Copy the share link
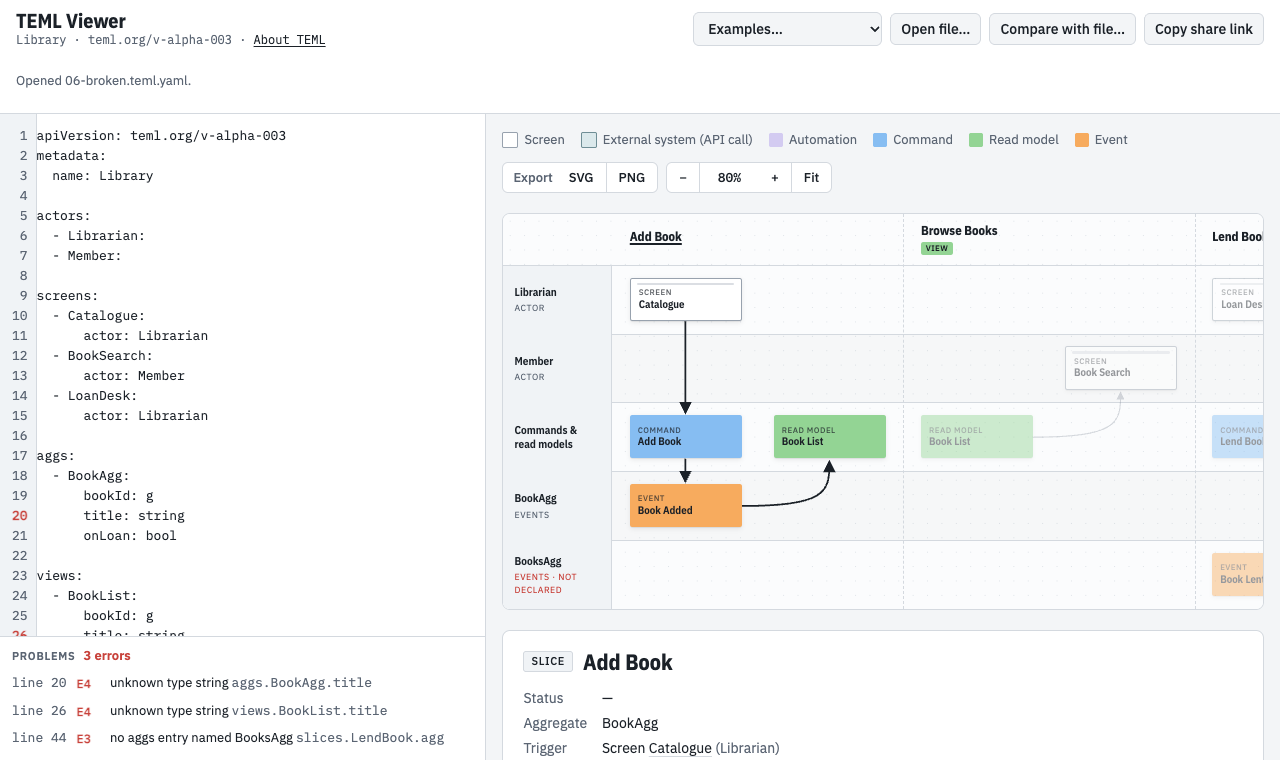 pos(1204,29)
